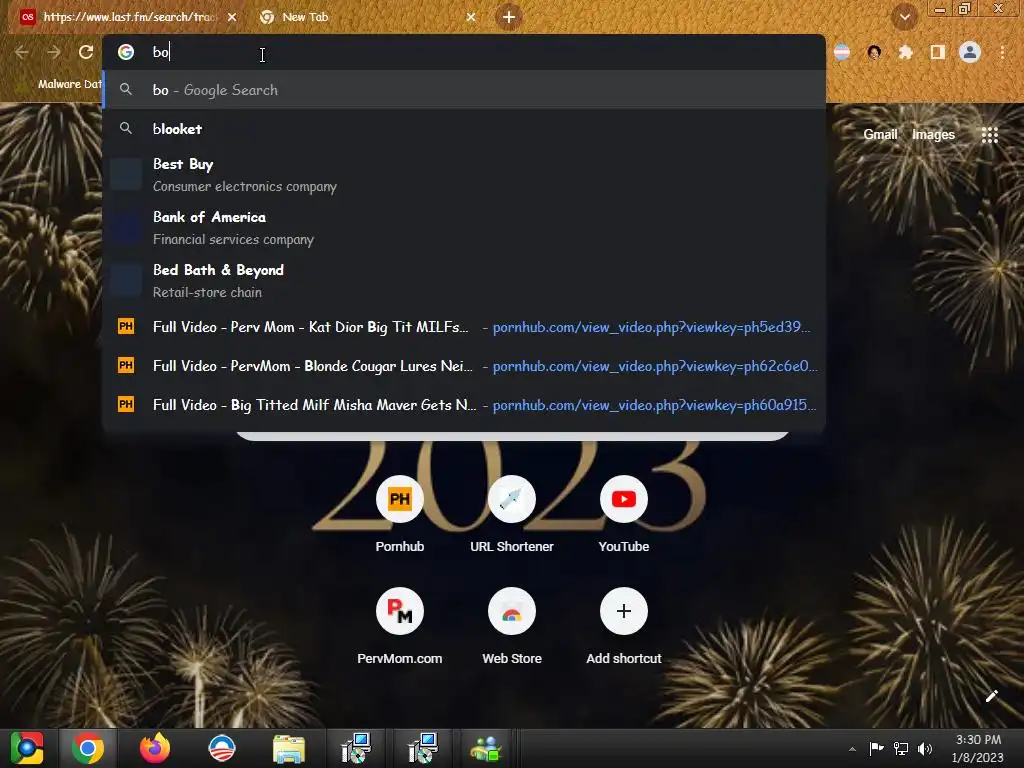Open the Google apps grid icon
The width and height of the screenshot is (1024, 768).
(989, 135)
